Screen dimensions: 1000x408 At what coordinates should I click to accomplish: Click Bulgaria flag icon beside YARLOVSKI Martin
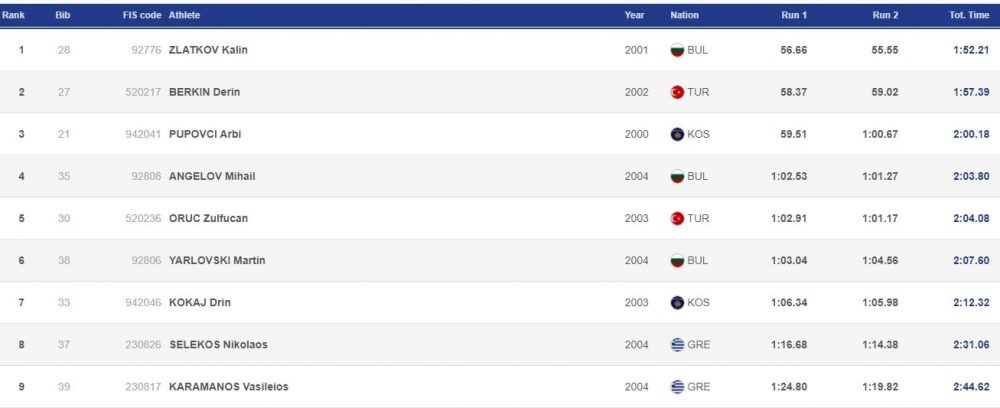(x=677, y=260)
